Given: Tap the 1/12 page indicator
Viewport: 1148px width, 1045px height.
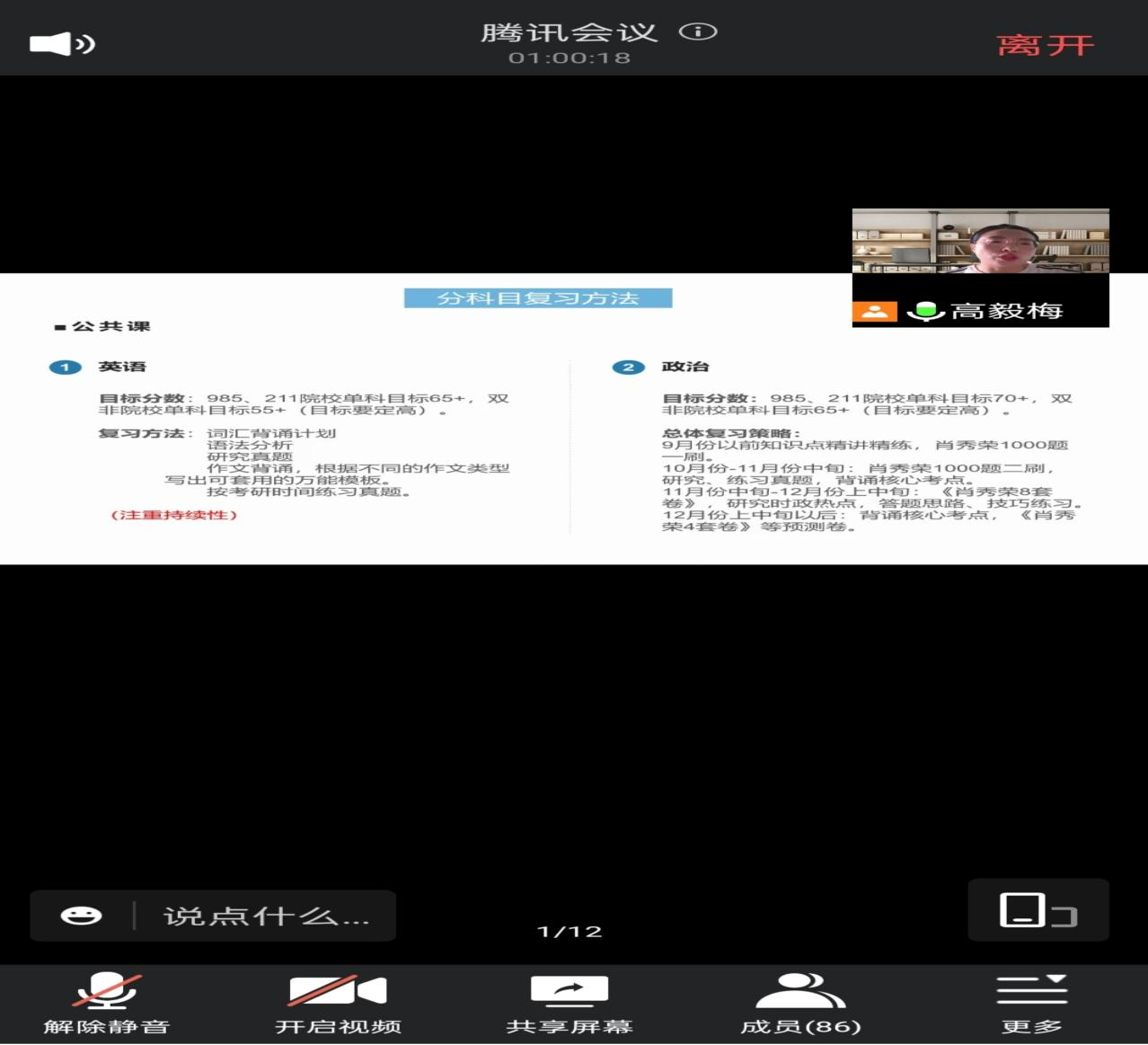Looking at the screenshot, I should 570,932.
